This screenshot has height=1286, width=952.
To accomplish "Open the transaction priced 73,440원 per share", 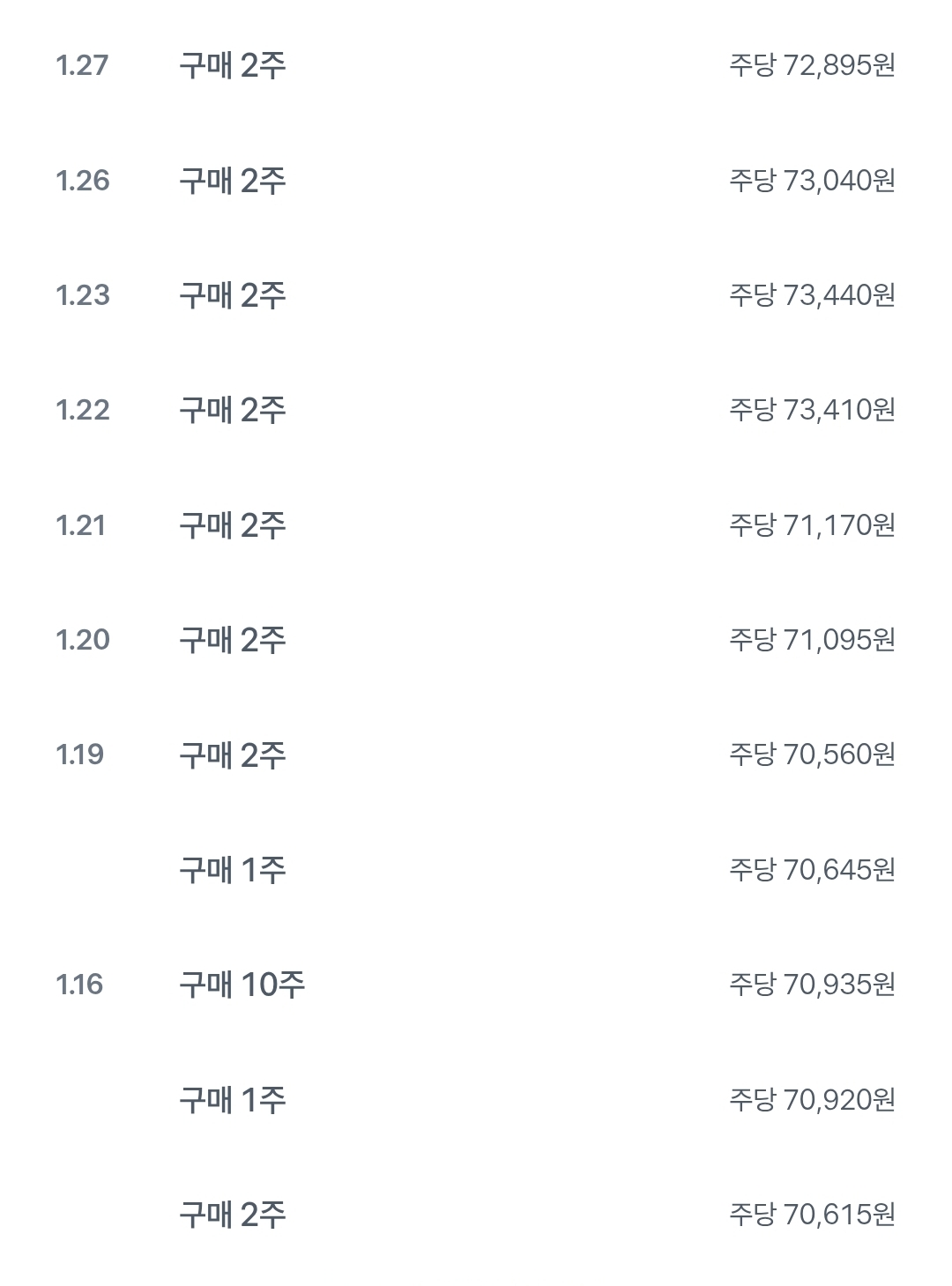I will coord(811,295).
